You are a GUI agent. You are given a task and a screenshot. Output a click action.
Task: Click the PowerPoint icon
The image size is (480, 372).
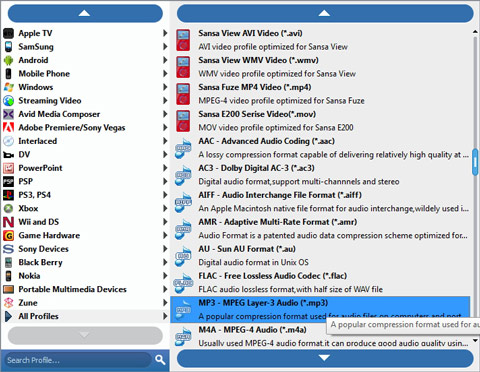point(8,168)
